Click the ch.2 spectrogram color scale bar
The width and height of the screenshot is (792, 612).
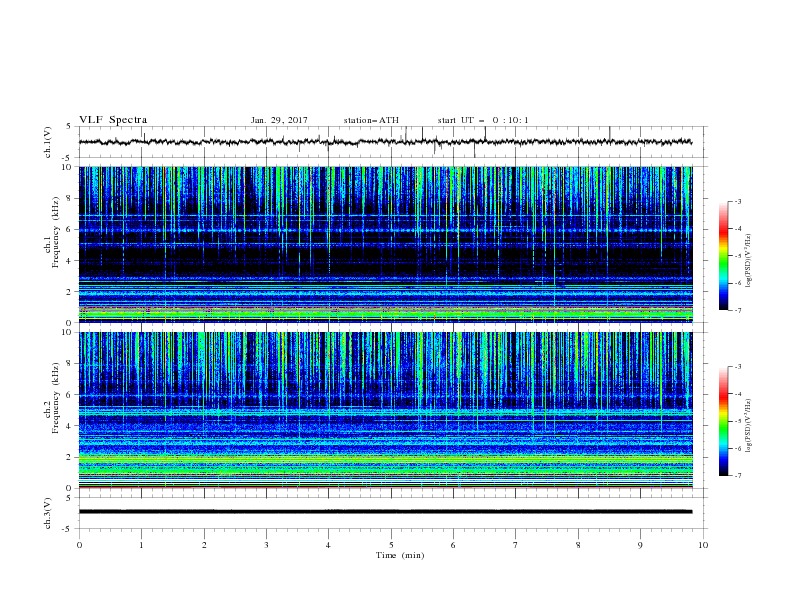(x=724, y=421)
